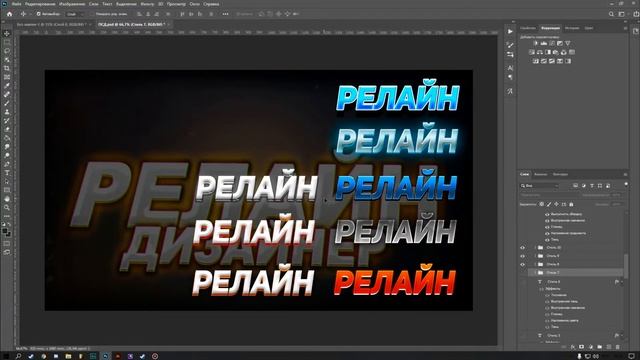The width and height of the screenshot is (640, 360).
Task: Collapse effects list of Стиль 6 layer
Action: [622, 282]
